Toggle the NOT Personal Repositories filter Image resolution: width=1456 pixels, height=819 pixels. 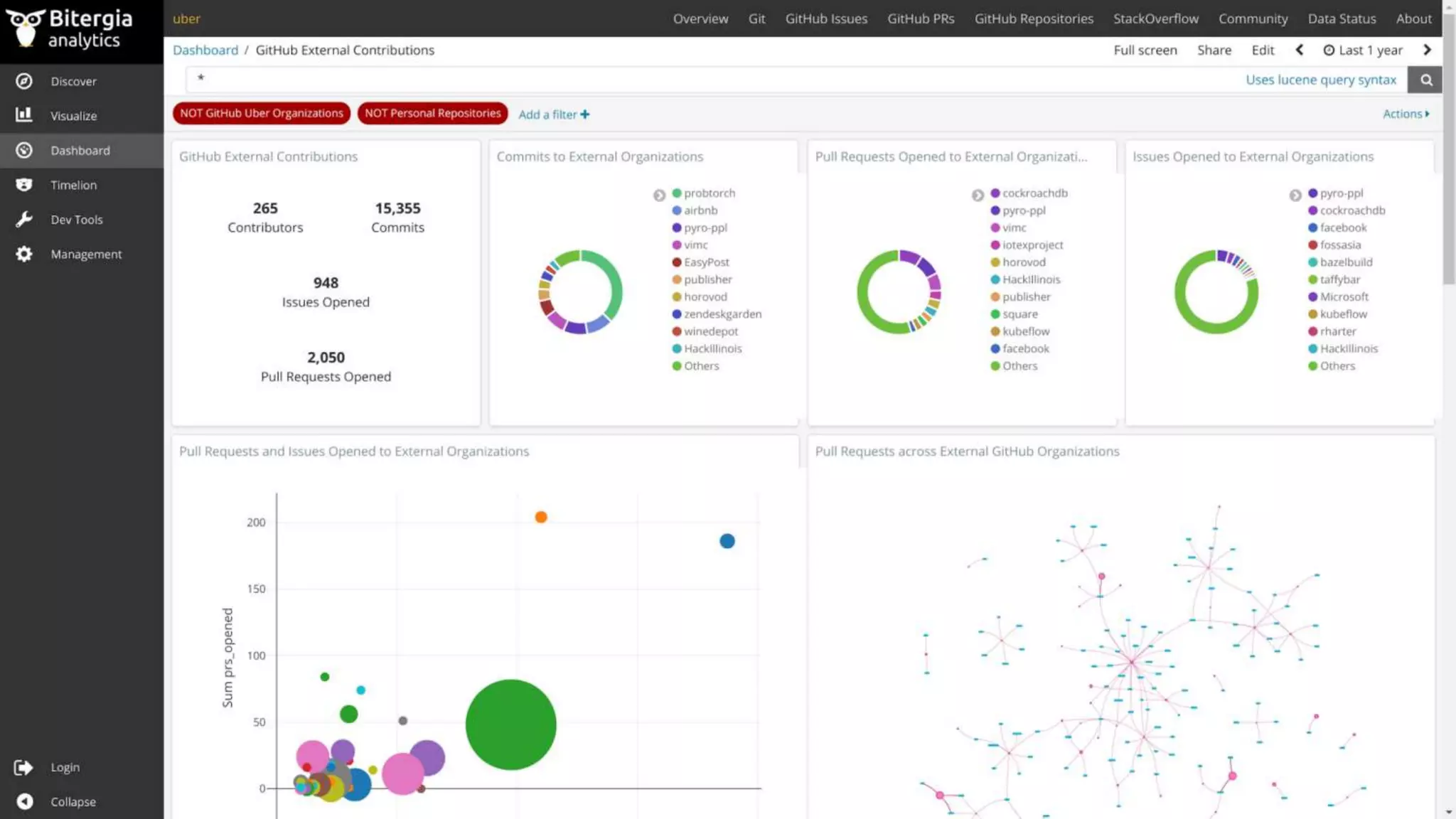pos(432,113)
